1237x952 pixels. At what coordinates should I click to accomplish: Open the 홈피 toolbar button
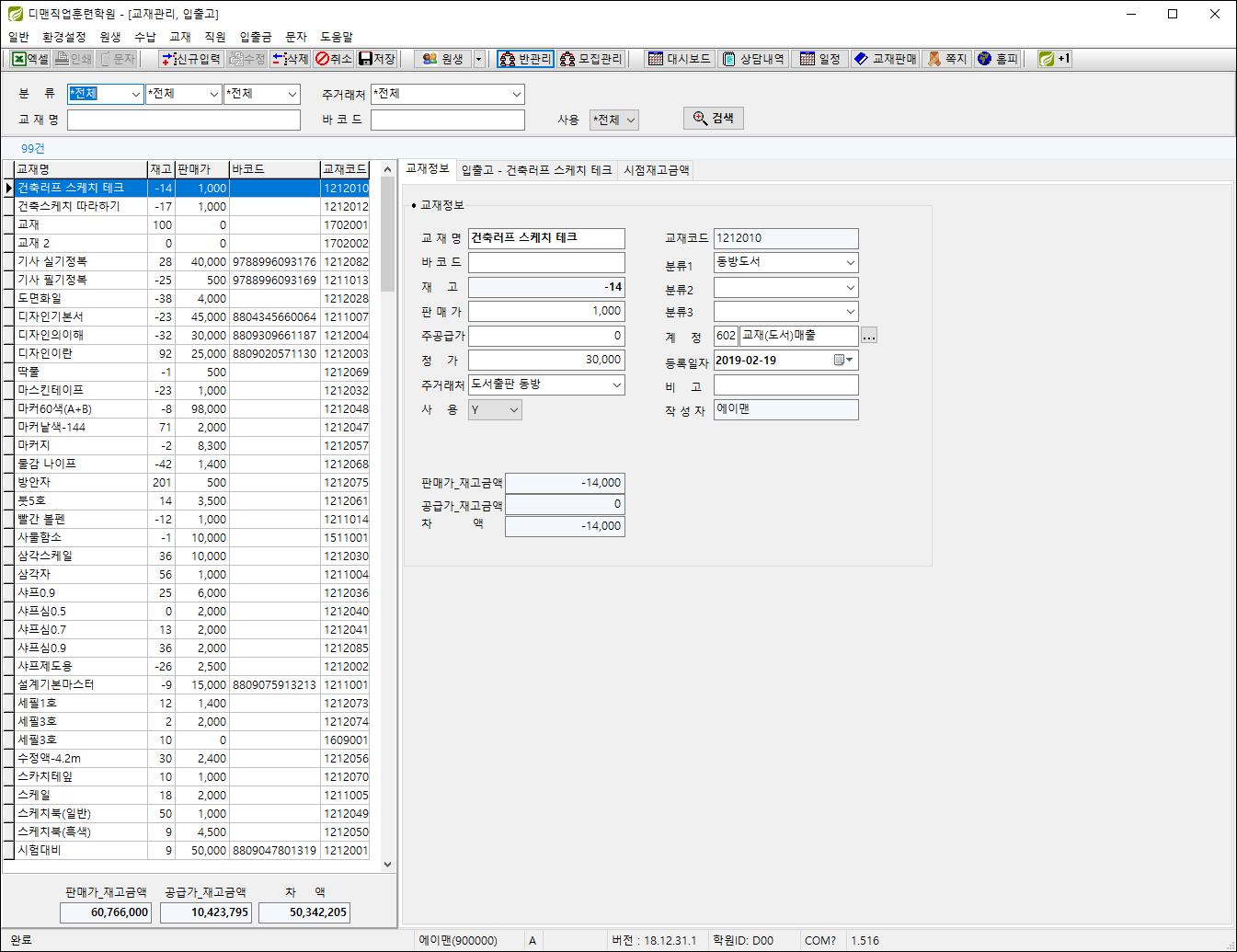[998, 59]
